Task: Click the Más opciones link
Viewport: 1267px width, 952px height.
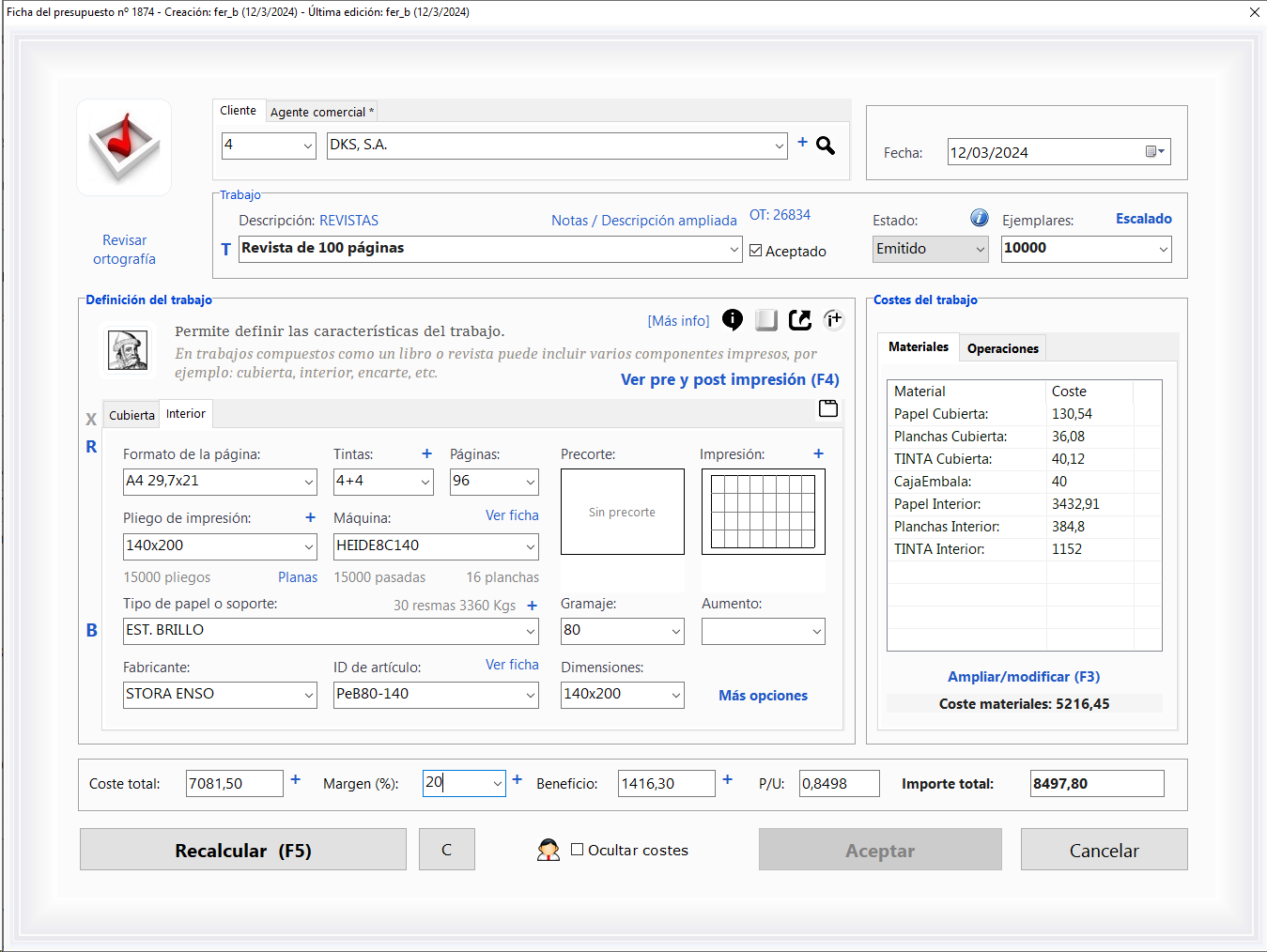Action: pyautogui.click(x=764, y=696)
